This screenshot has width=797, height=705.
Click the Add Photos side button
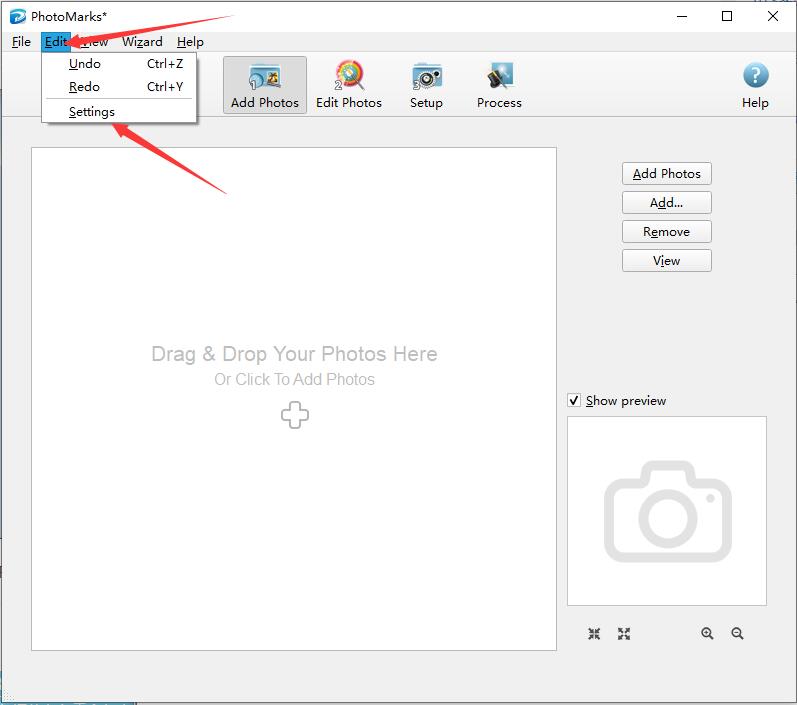coord(667,174)
